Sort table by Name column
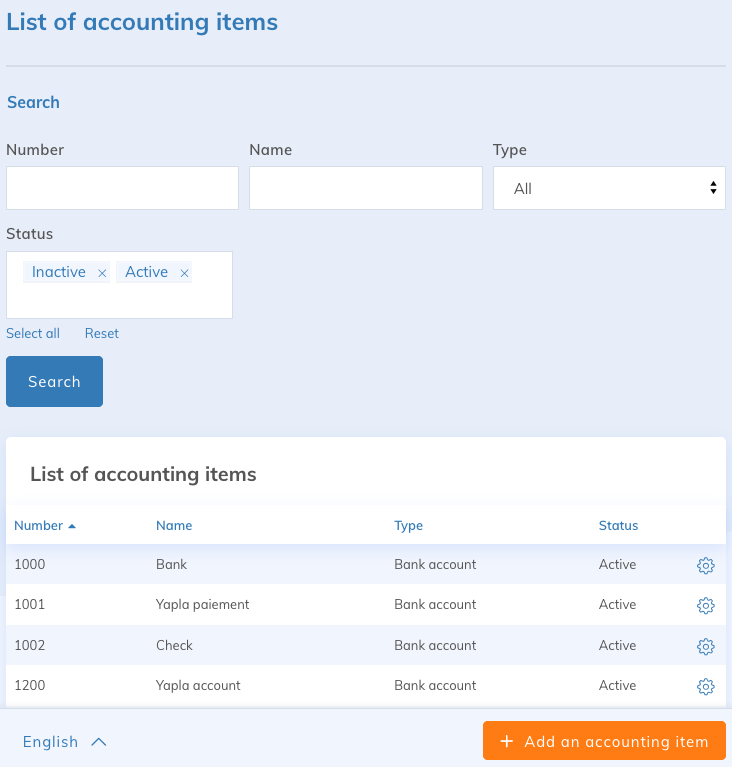 pos(174,525)
